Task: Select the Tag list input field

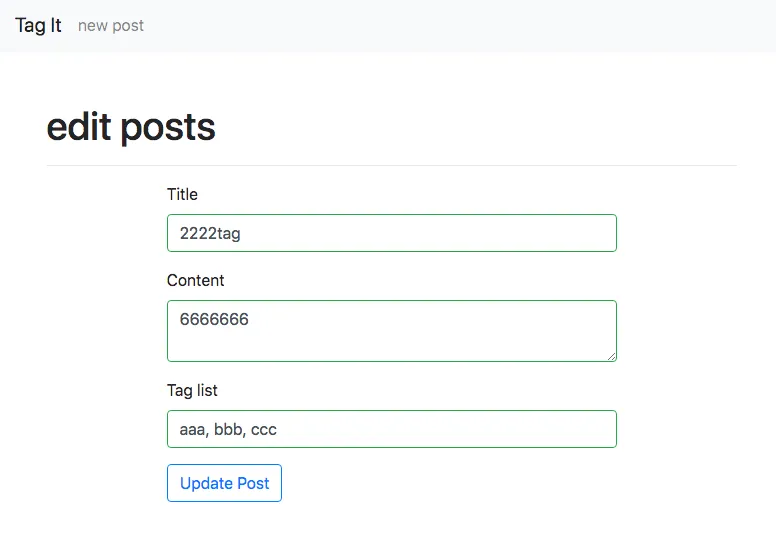Action: click(x=391, y=429)
